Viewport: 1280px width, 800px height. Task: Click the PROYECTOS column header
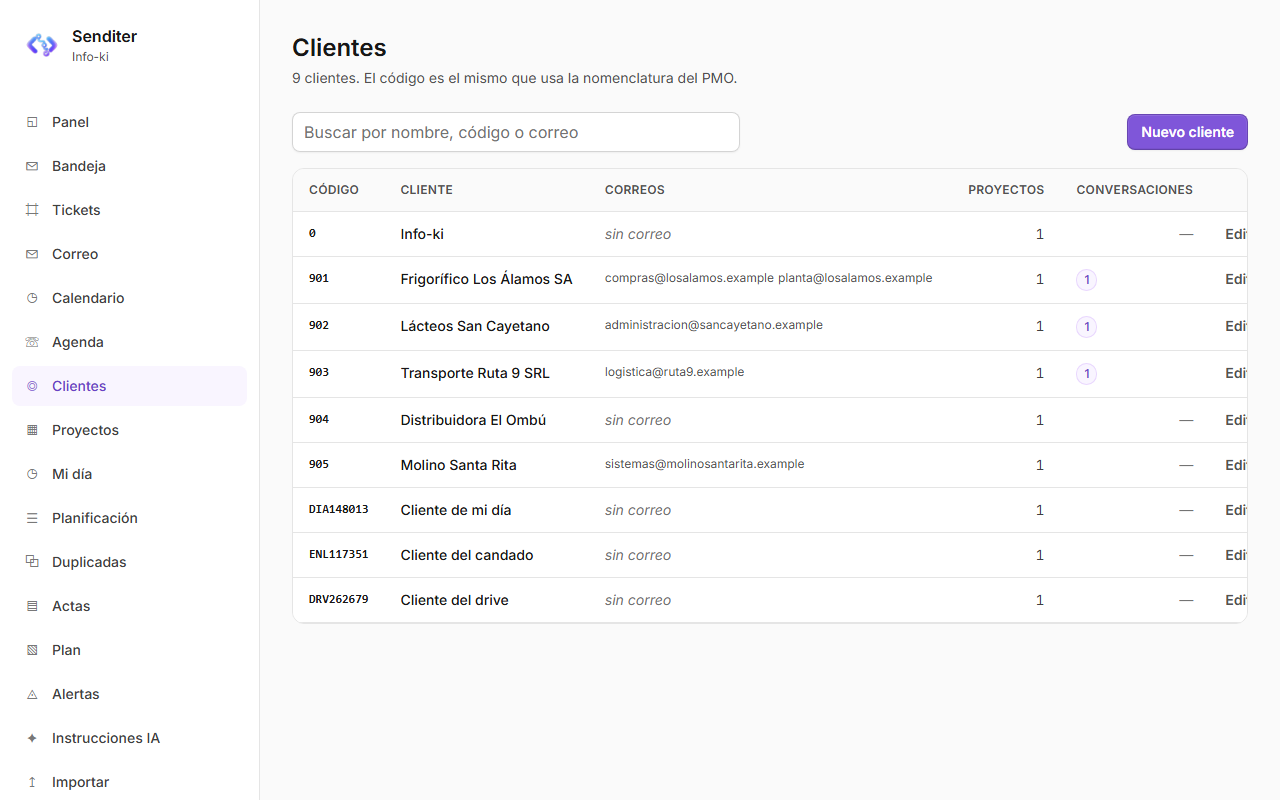pos(1006,190)
